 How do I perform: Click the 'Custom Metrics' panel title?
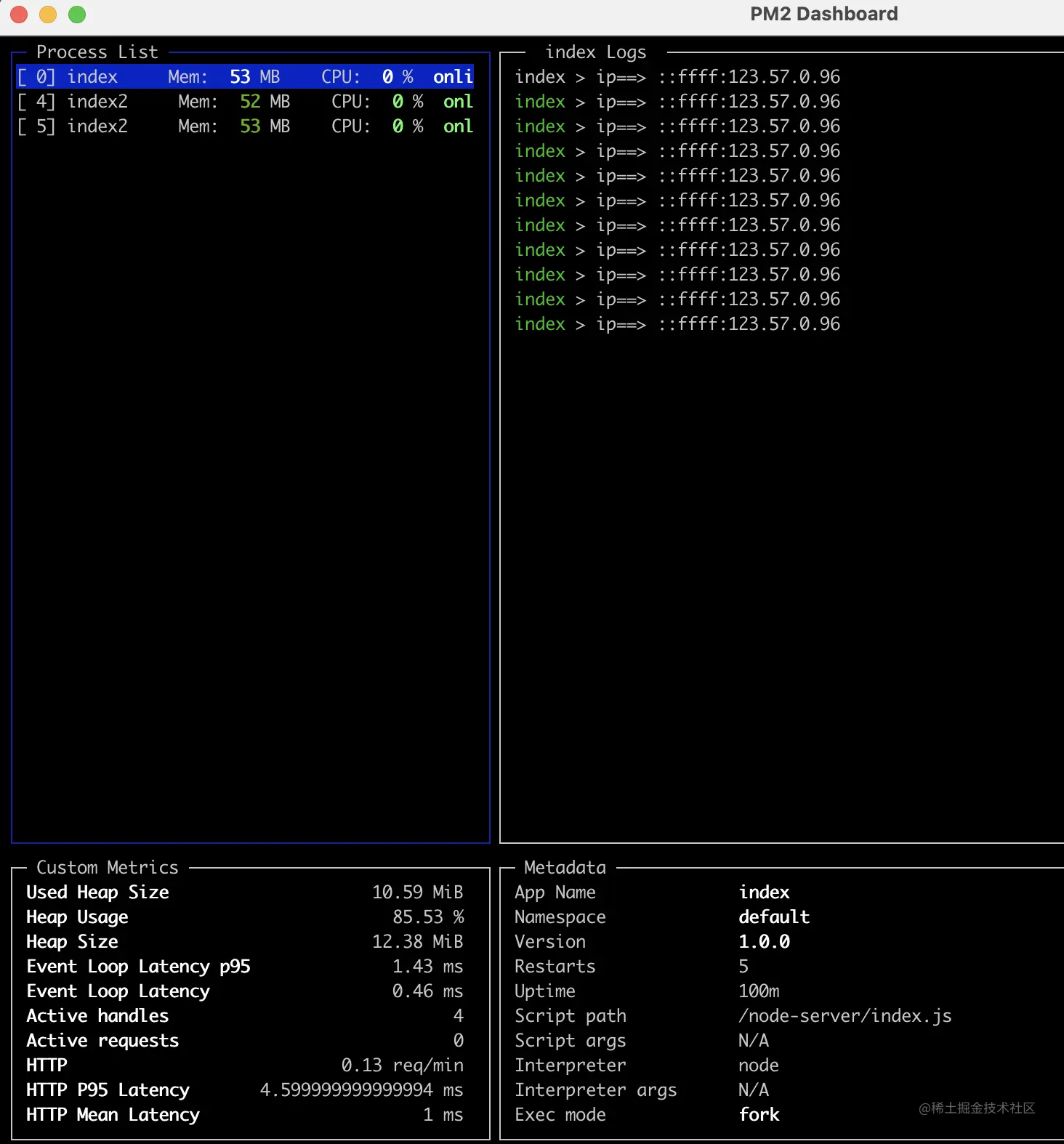click(x=108, y=868)
